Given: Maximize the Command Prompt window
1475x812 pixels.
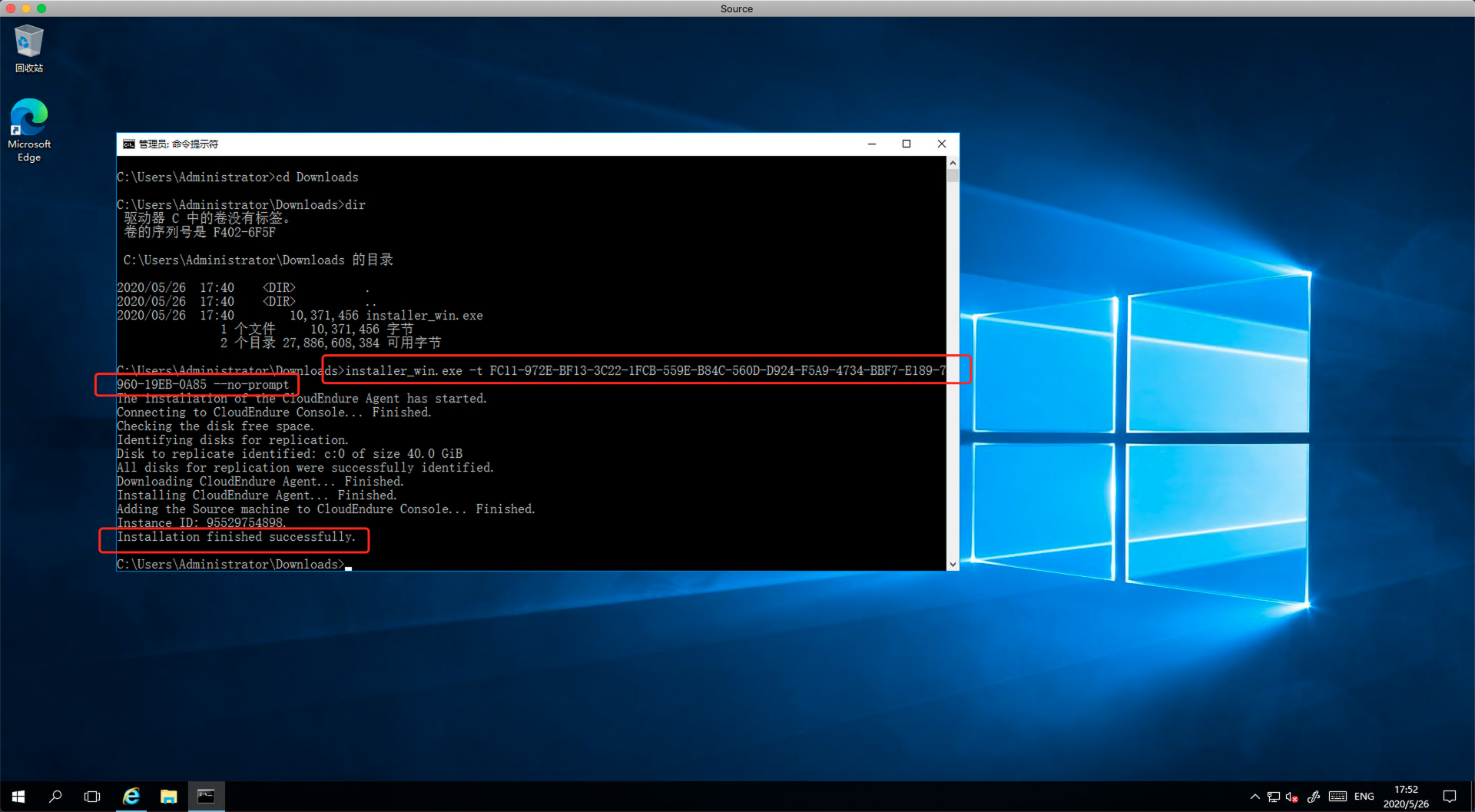Looking at the screenshot, I should [907, 144].
